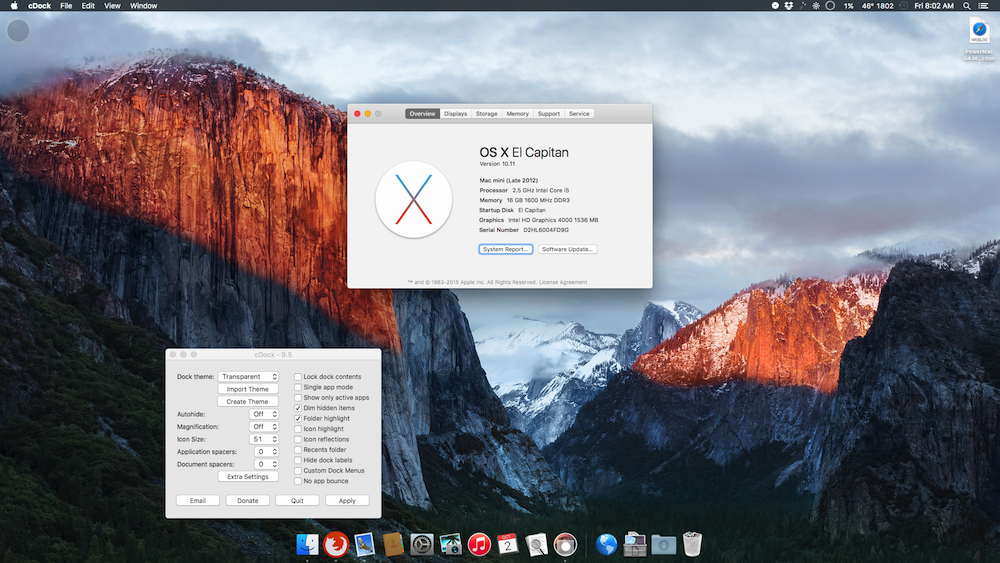
Task: Enable Single app mode checkbox
Action: [x=298, y=387]
